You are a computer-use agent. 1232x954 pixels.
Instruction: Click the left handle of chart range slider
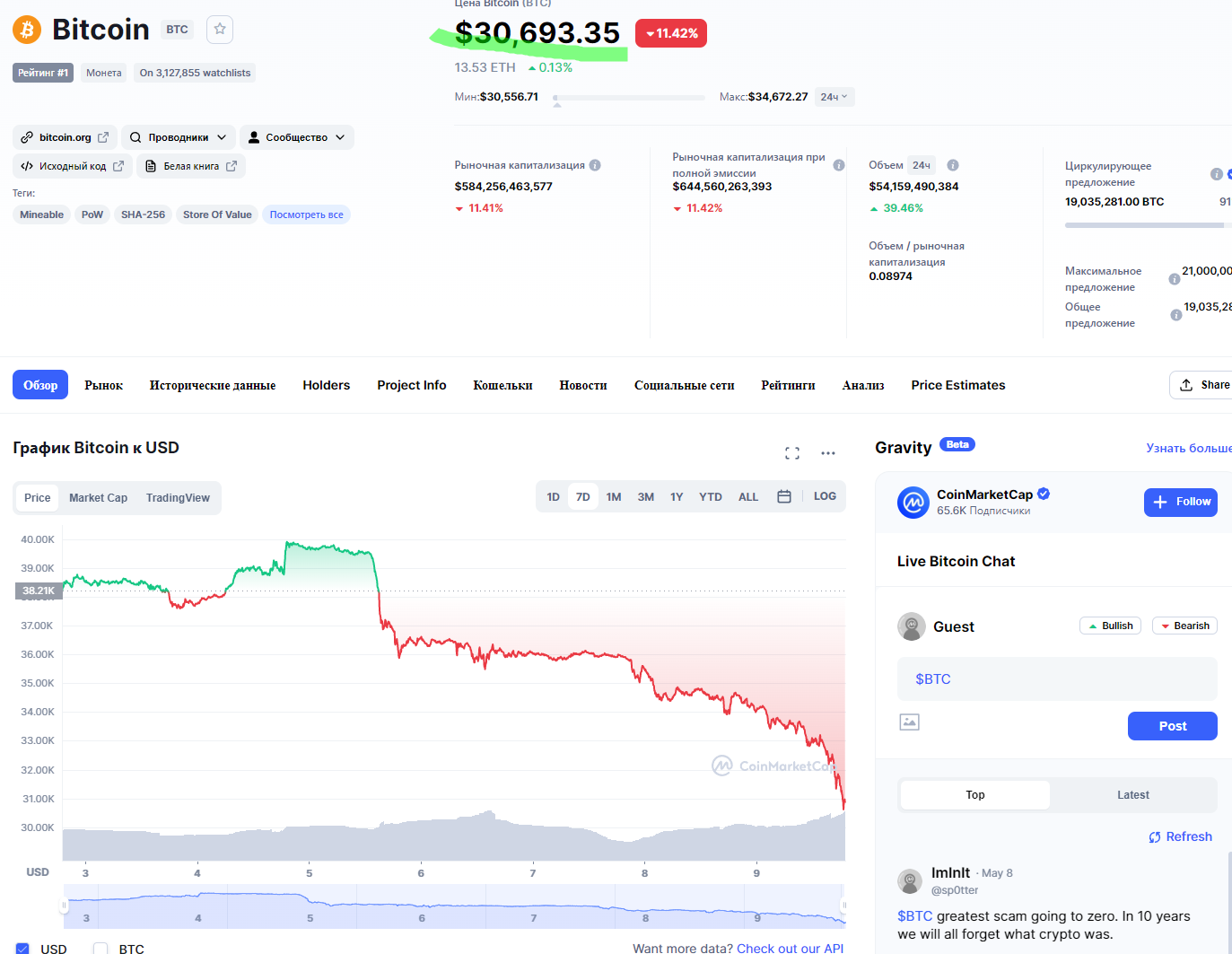[65, 906]
